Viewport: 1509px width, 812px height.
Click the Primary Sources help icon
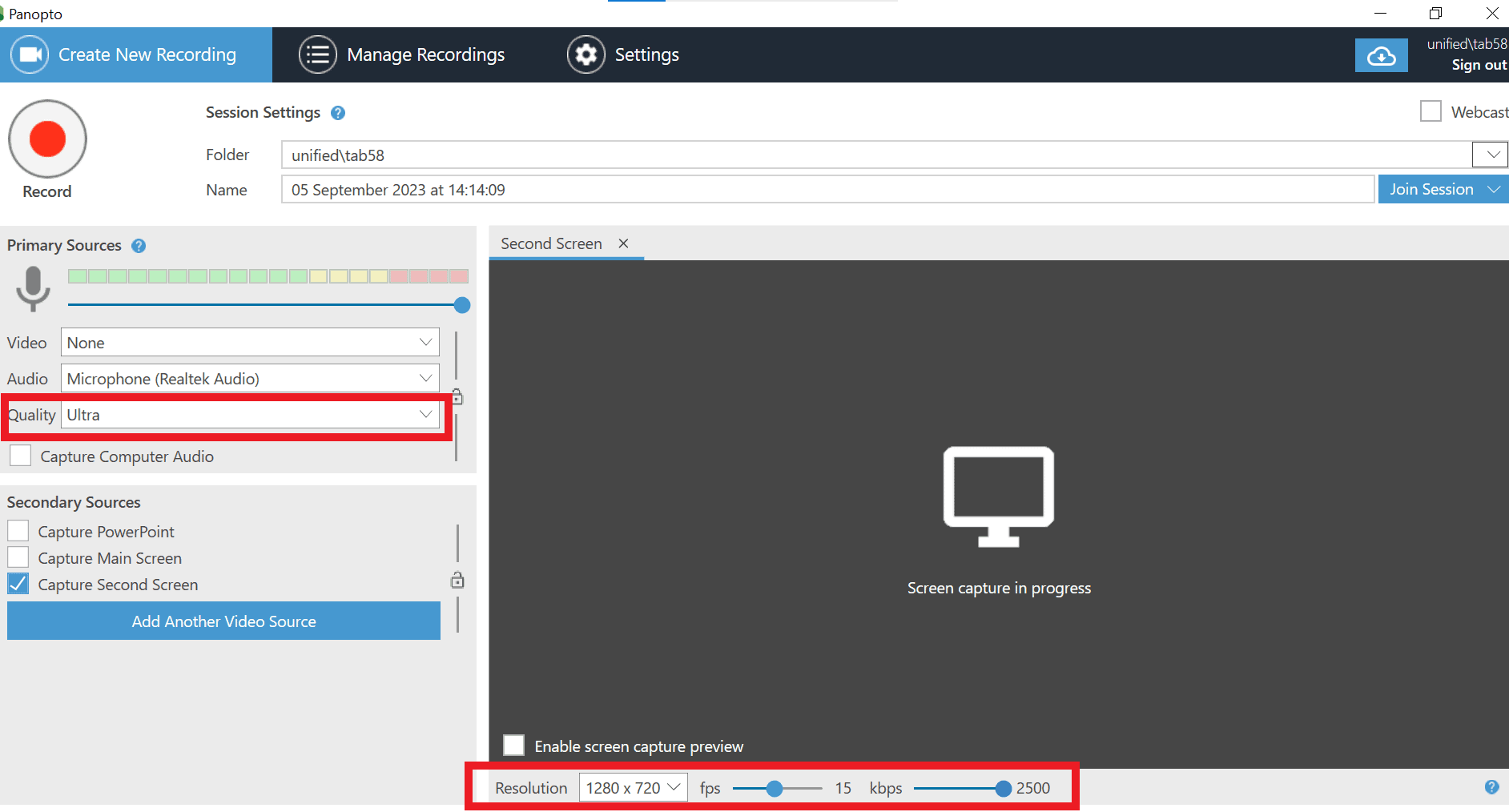pyautogui.click(x=139, y=246)
